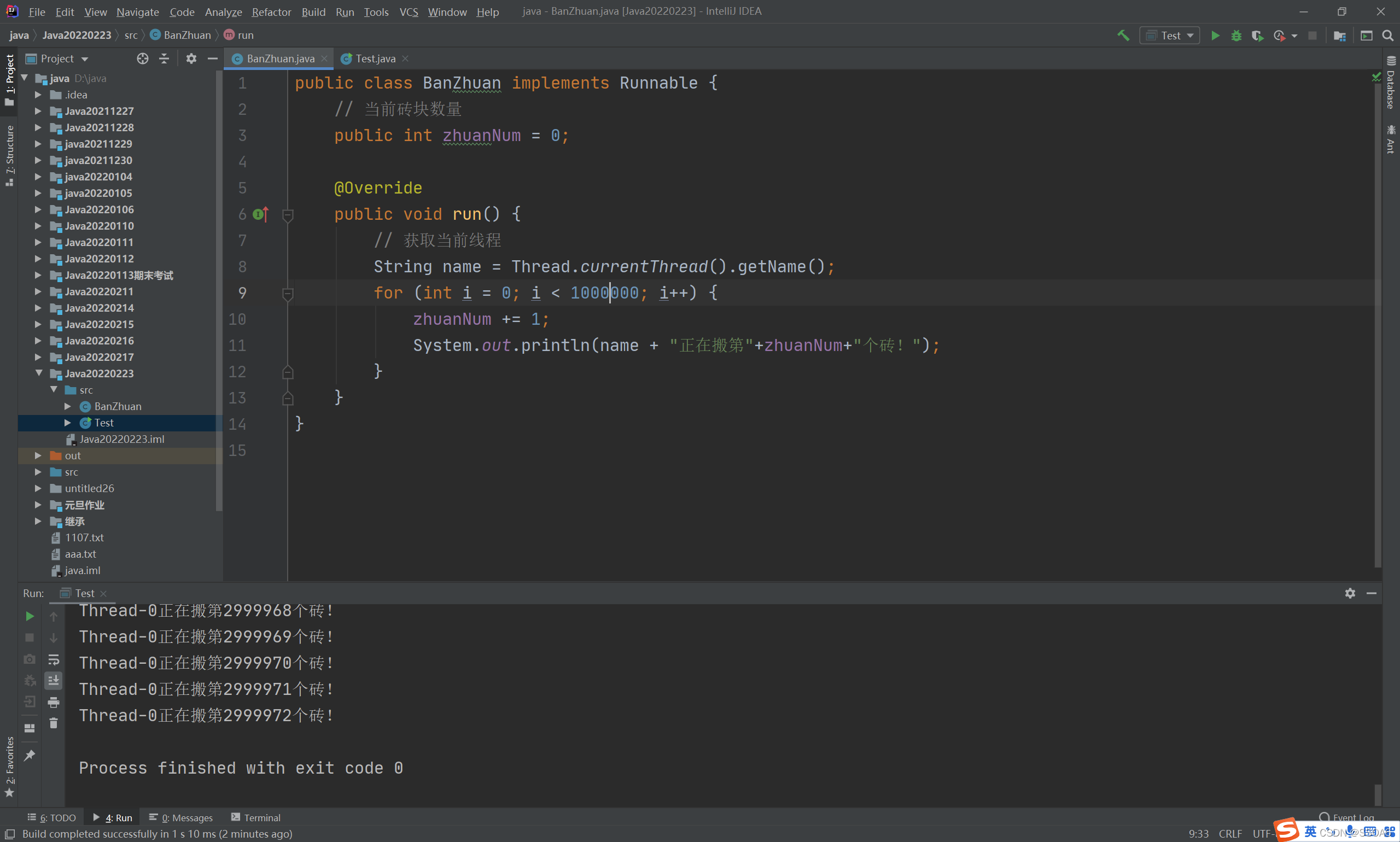Close the Test run tab

pyautogui.click(x=103, y=593)
